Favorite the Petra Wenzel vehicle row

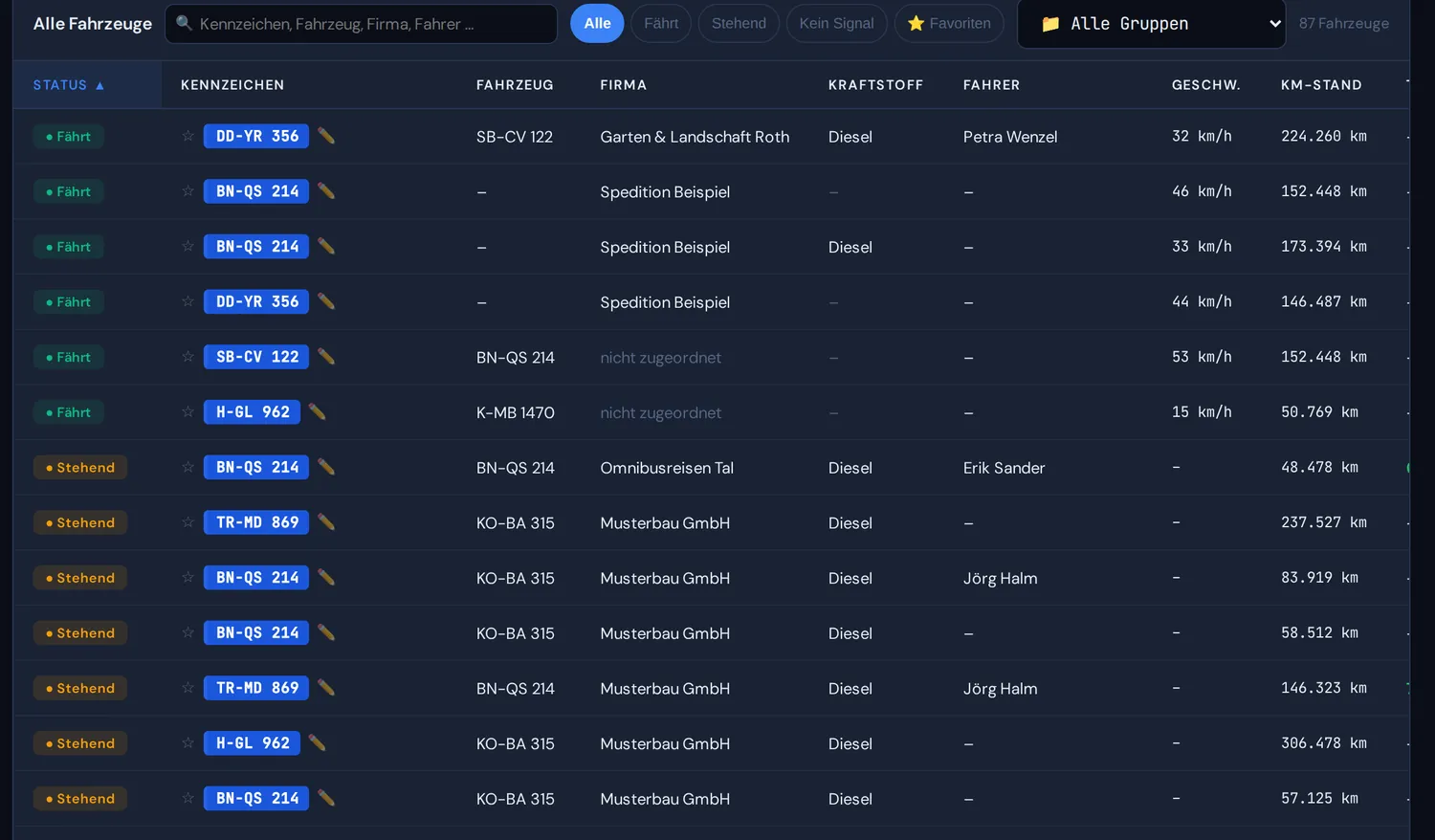click(x=188, y=136)
